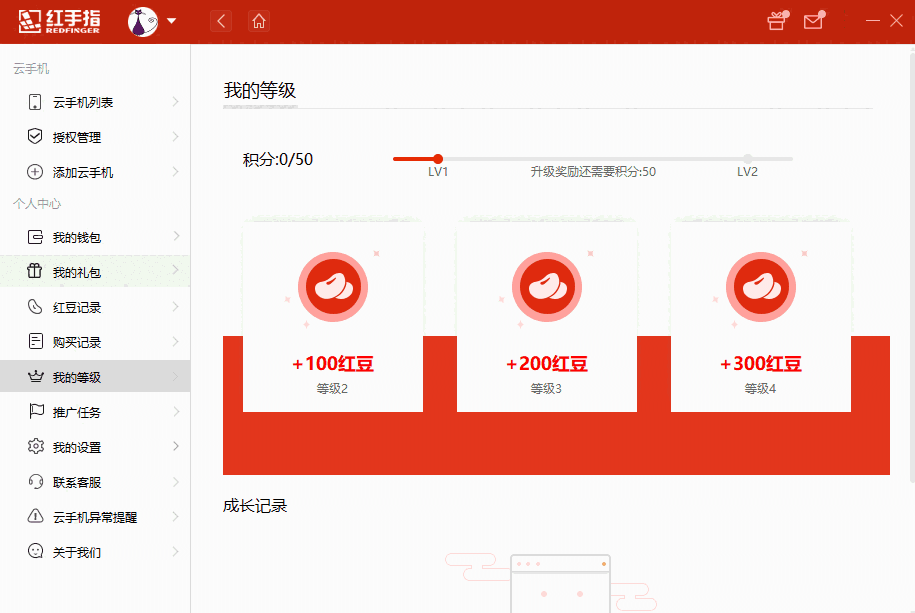Expand chevron next to 添加云手机
Viewport: 915px width, 613px height.
click(x=175, y=172)
